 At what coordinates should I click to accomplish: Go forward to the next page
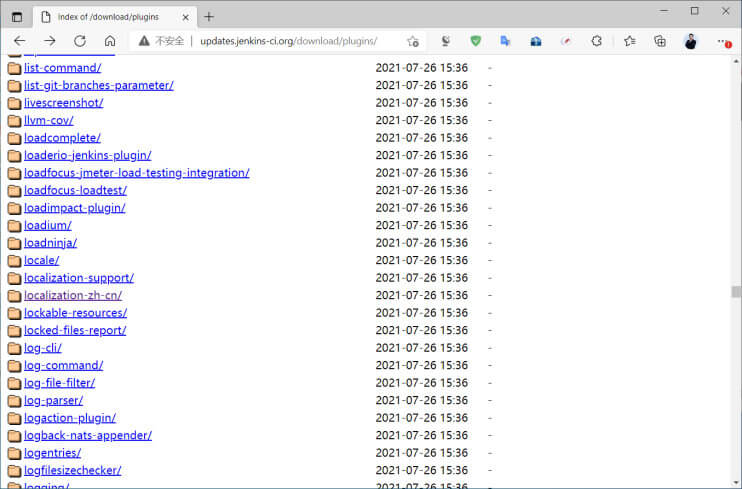tap(50, 41)
